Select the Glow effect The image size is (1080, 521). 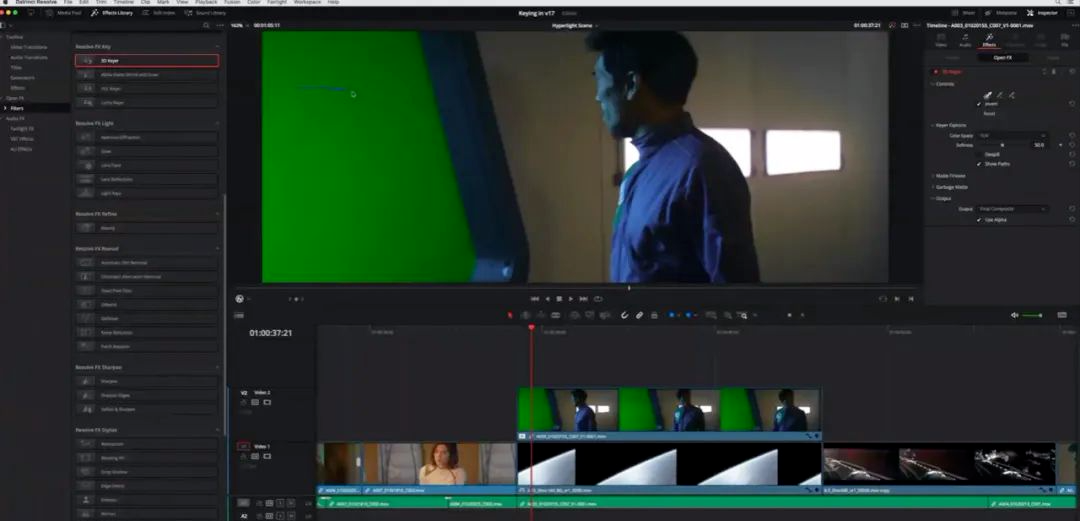click(x=147, y=152)
